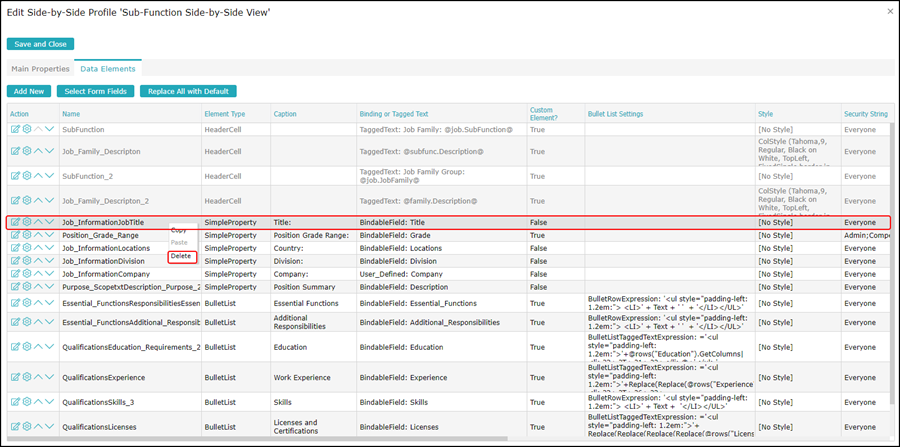The image size is (900, 447).
Task: Click the edit icon for SubFunction row
Action: (15, 129)
